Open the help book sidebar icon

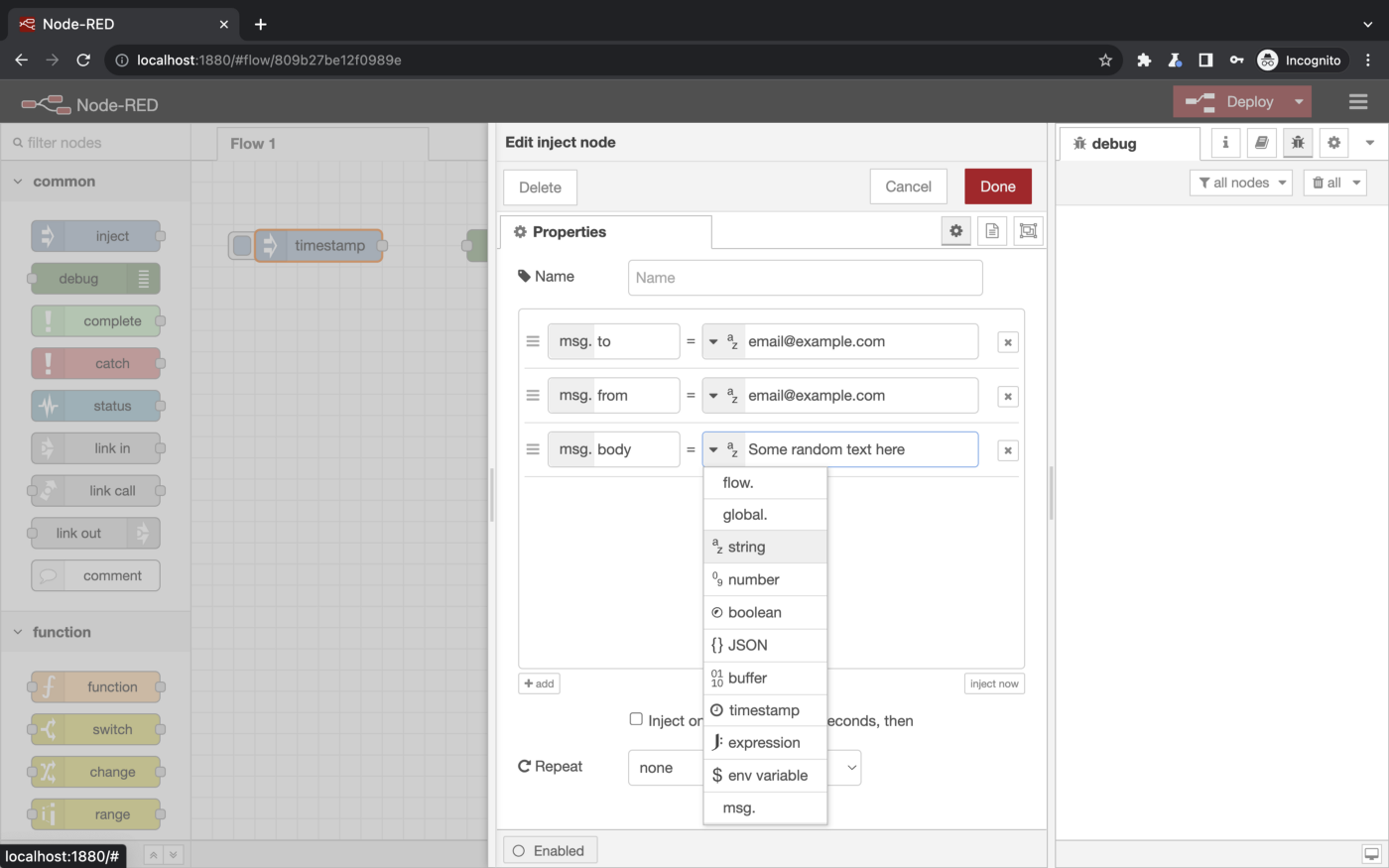tap(1261, 143)
